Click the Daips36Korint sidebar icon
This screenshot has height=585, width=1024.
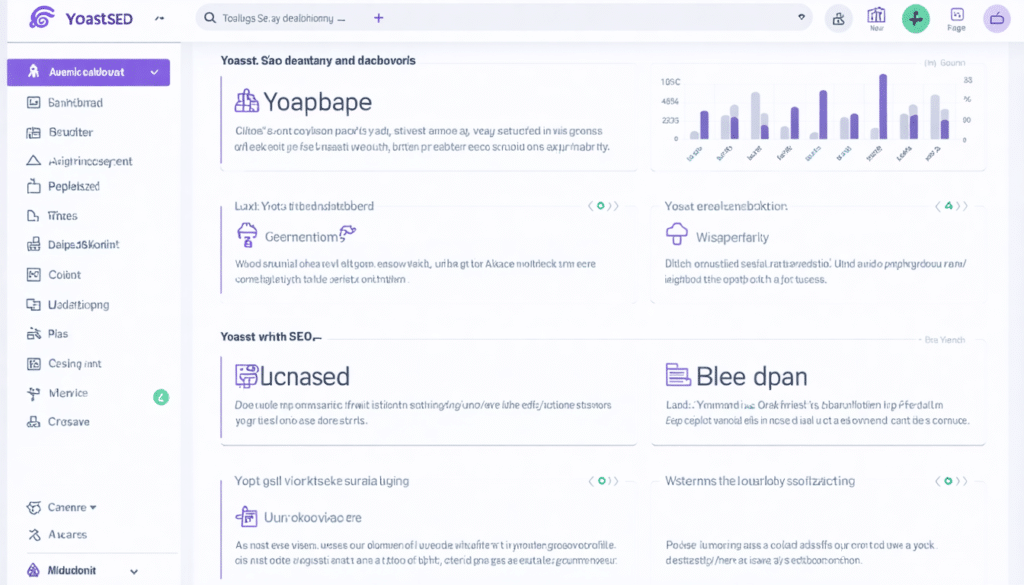33,245
